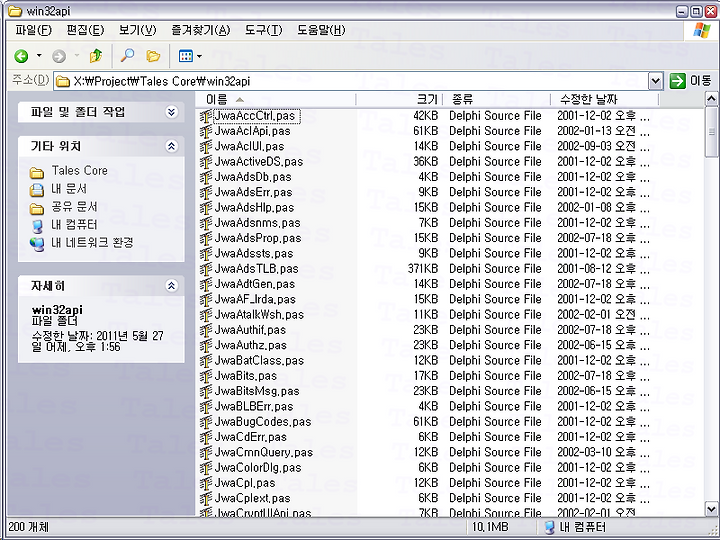Select JwaActiveDS.pas file icon
720x540 pixels.
pyautogui.click(x=206, y=162)
